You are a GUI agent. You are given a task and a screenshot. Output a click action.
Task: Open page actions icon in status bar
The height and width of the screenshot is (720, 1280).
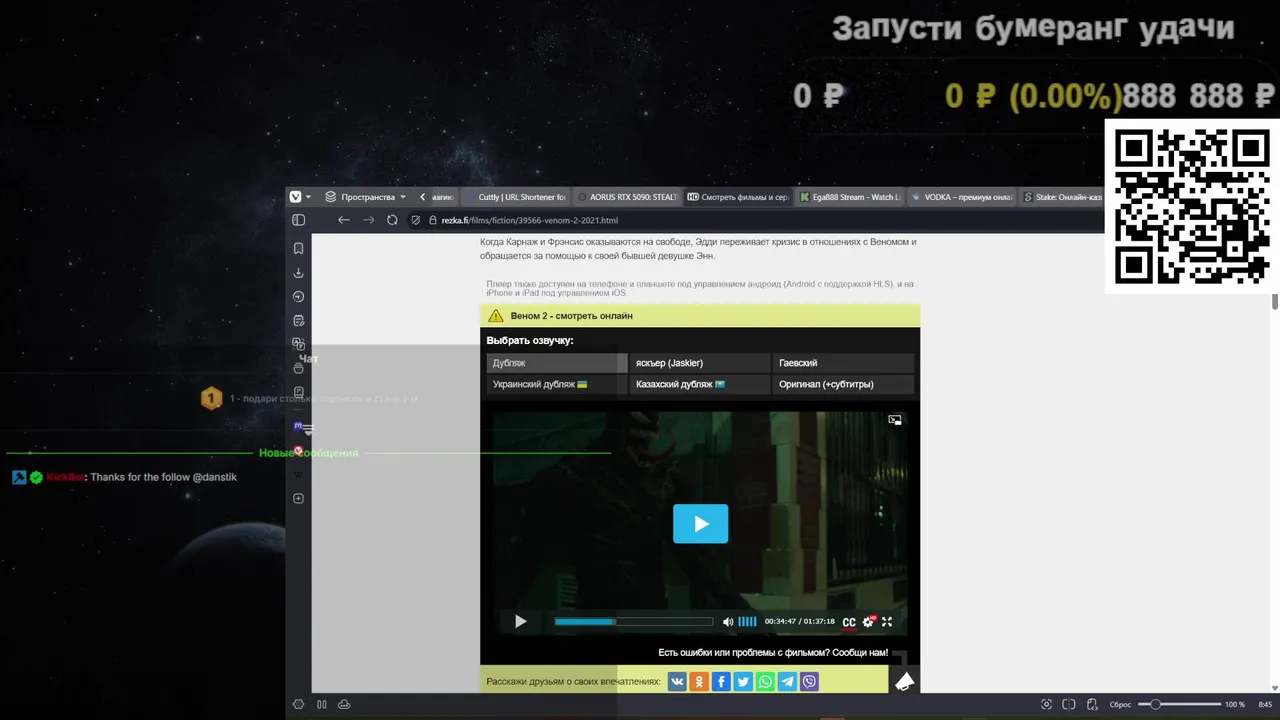coord(1092,704)
